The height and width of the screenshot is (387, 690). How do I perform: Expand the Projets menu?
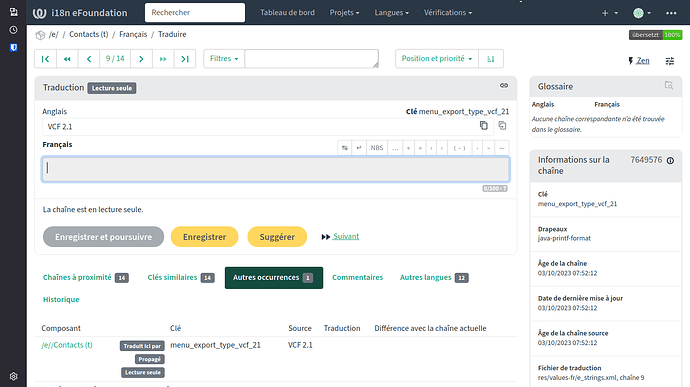click(345, 13)
